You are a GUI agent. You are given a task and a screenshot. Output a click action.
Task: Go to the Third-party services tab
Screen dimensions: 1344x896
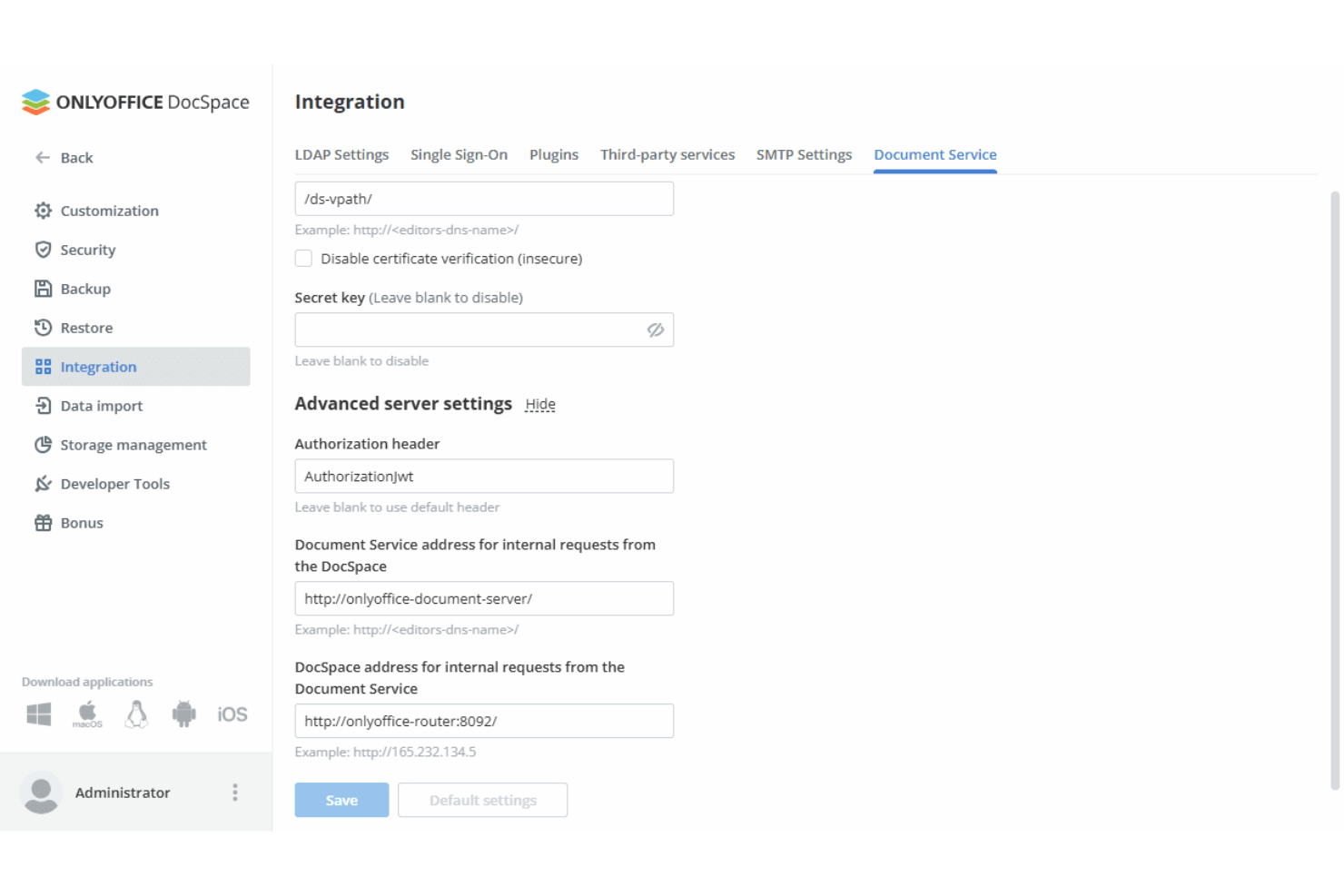click(667, 154)
